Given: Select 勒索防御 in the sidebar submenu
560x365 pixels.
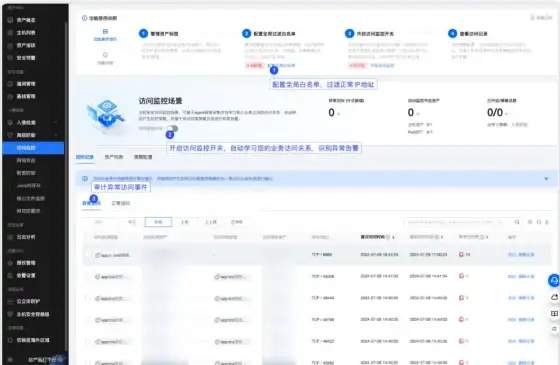Looking at the screenshot, I should point(26,173).
